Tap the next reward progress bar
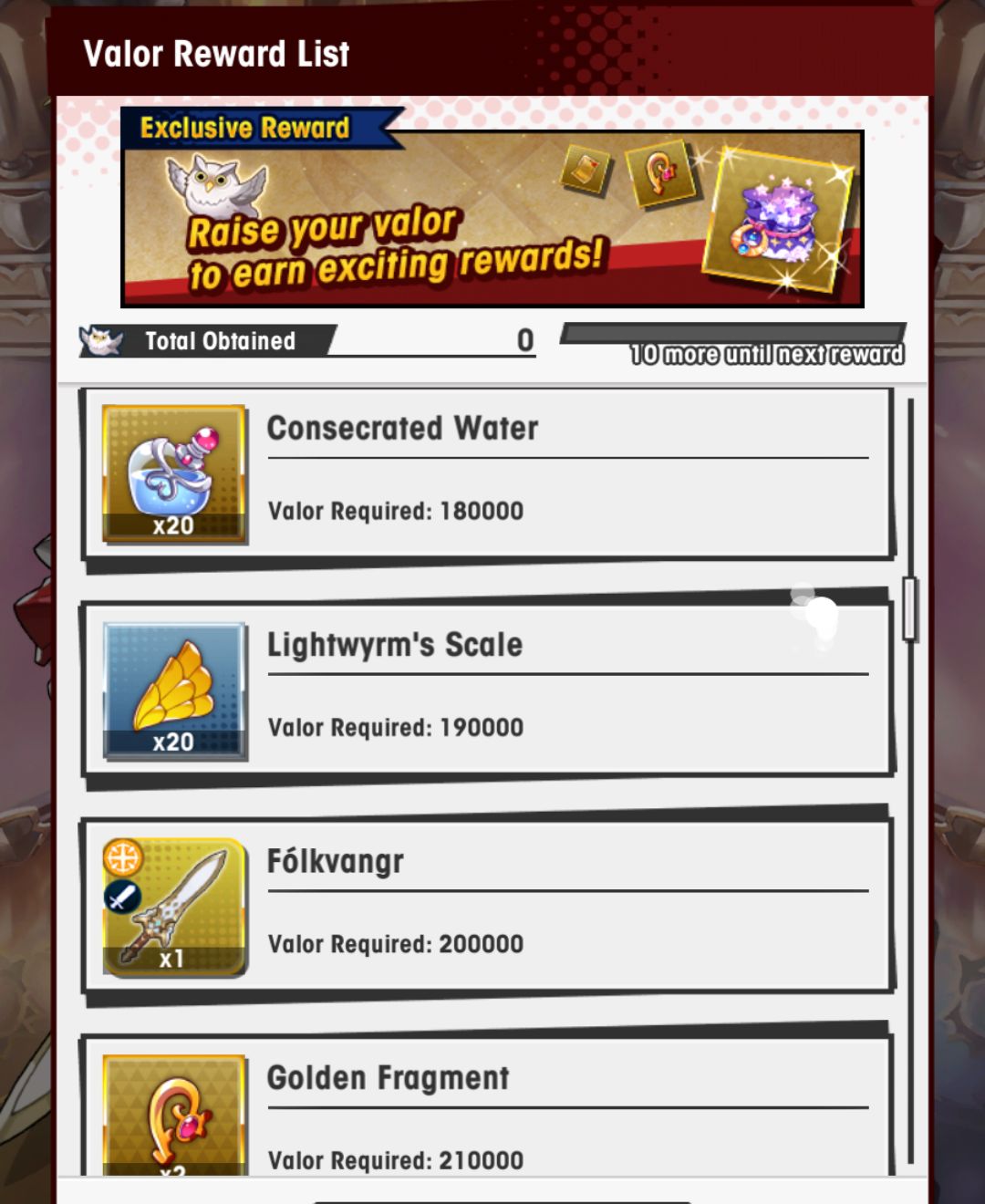This screenshot has height=1204, width=985. tap(733, 334)
